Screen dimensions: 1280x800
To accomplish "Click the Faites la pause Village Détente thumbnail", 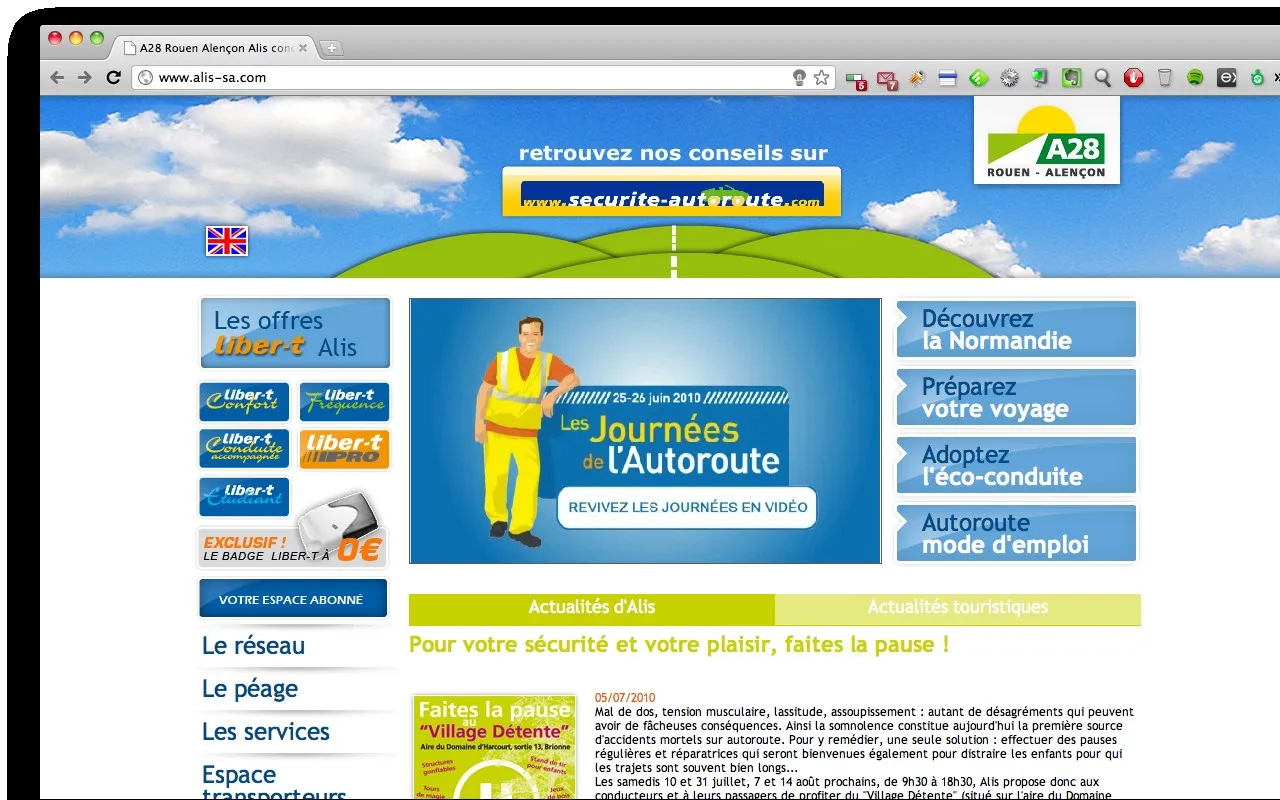I will click(495, 746).
